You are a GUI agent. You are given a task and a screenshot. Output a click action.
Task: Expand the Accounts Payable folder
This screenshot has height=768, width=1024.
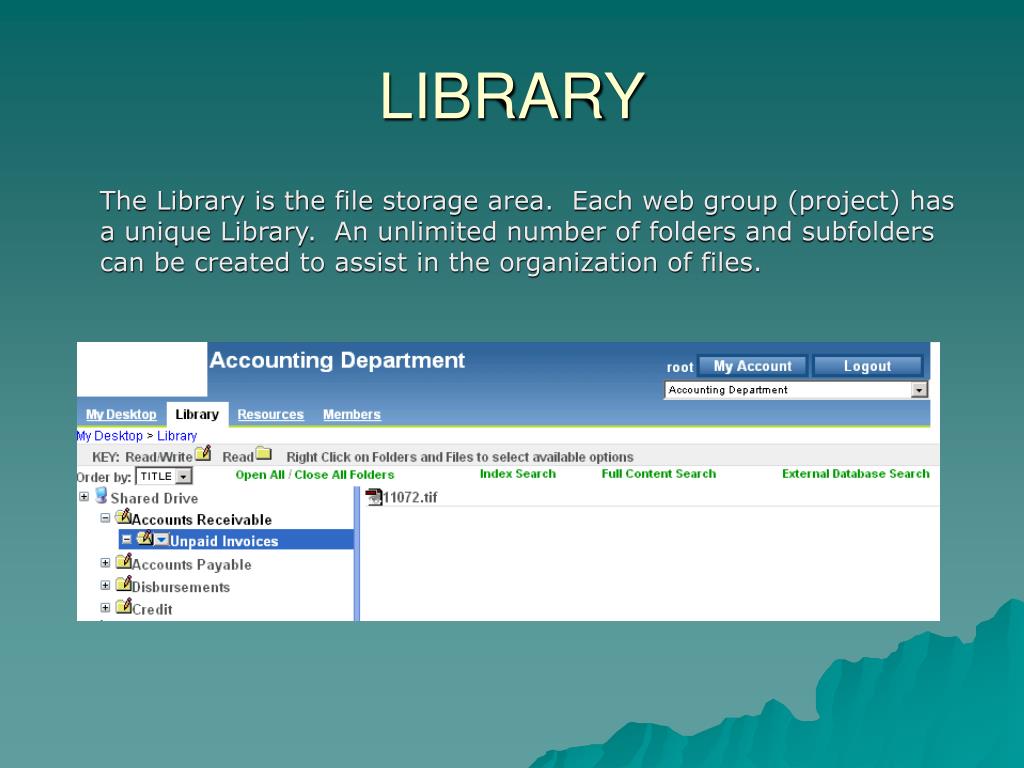pyautogui.click(x=105, y=563)
